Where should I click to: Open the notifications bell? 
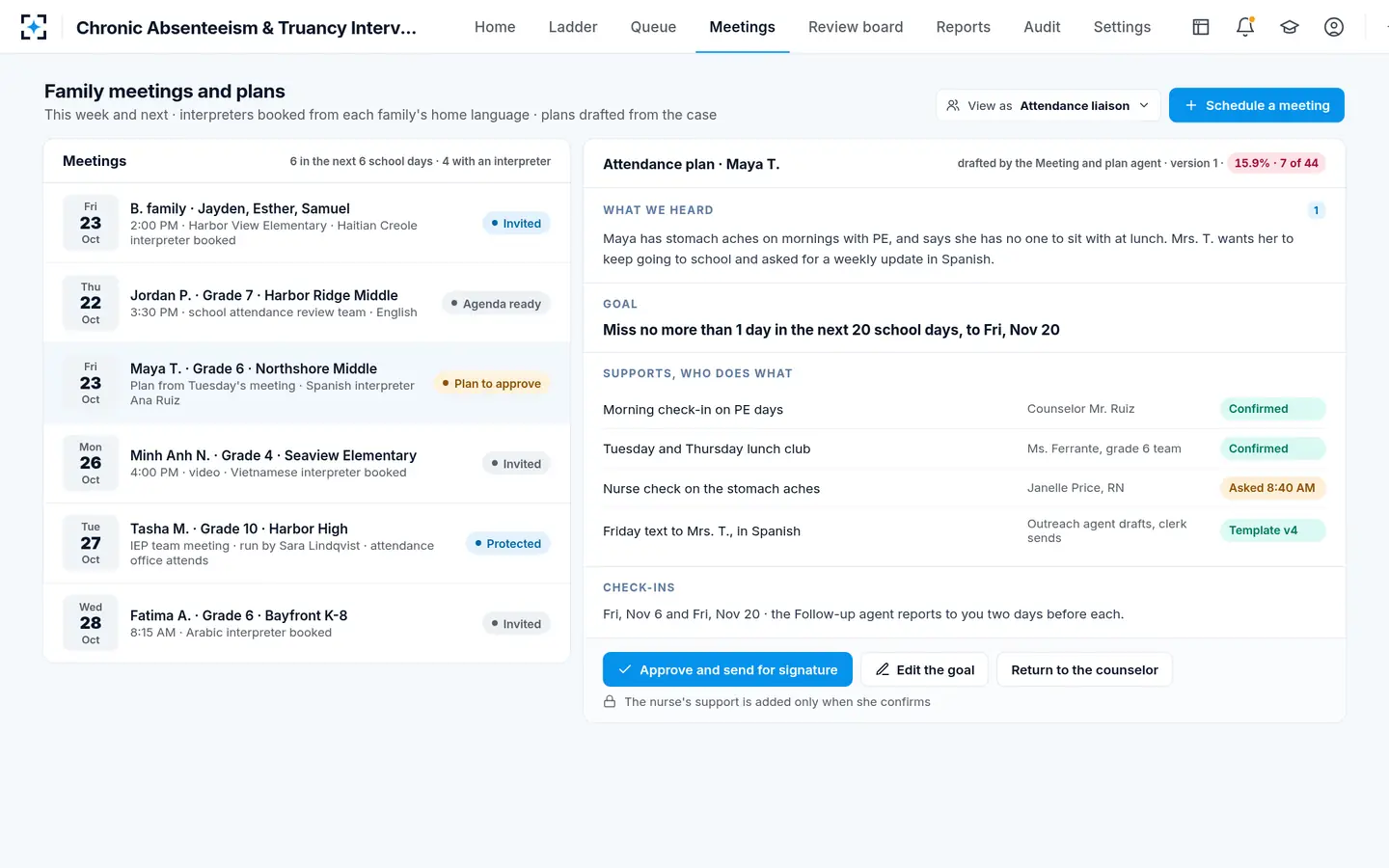pos(1245,27)
